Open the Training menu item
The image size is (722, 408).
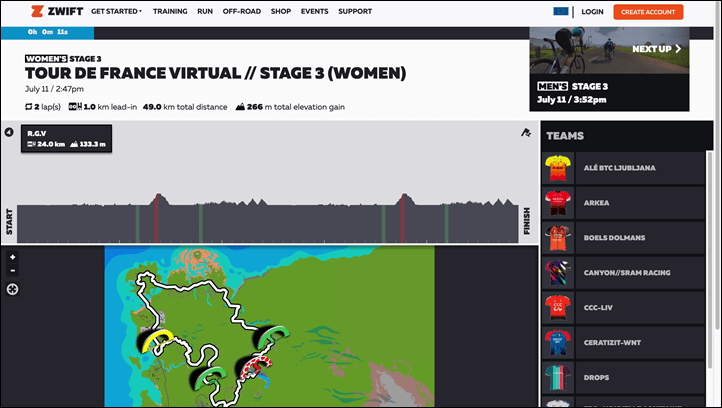[x=170, y=12]
